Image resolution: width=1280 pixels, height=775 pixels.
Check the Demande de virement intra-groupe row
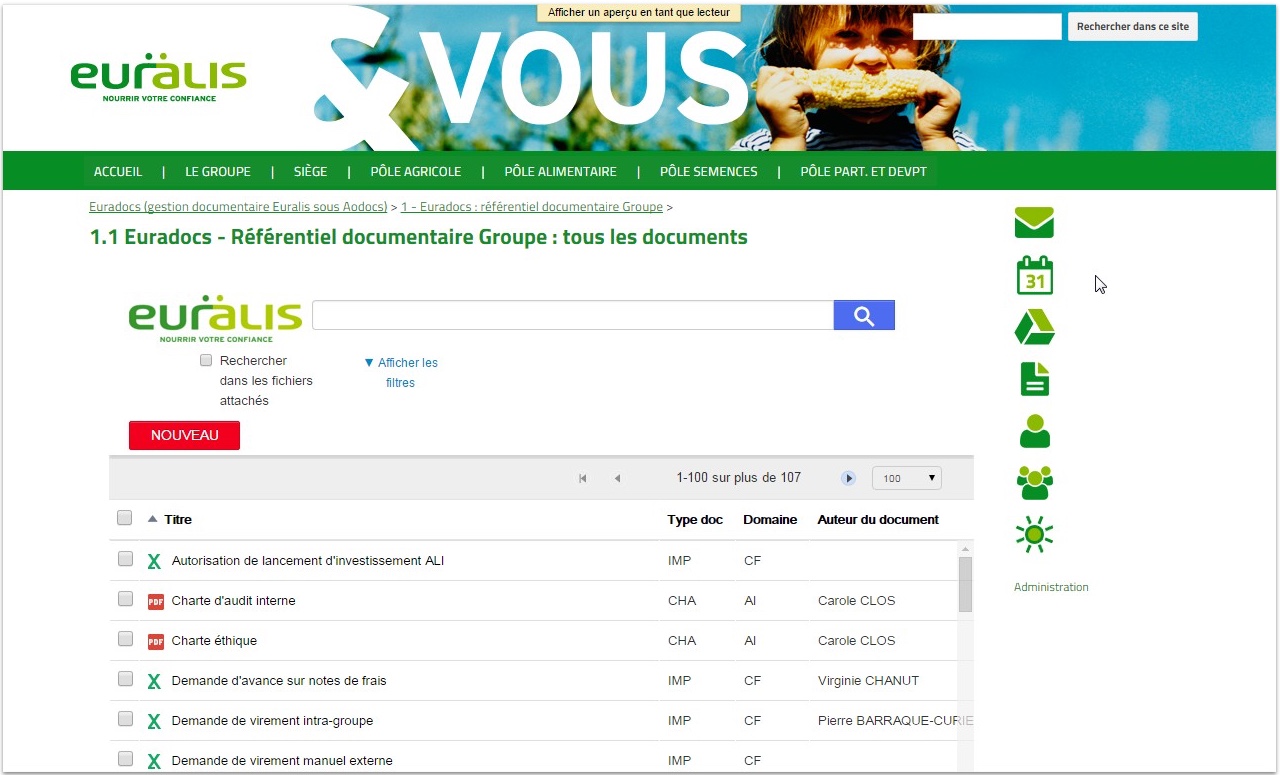[x=125, y=719]
